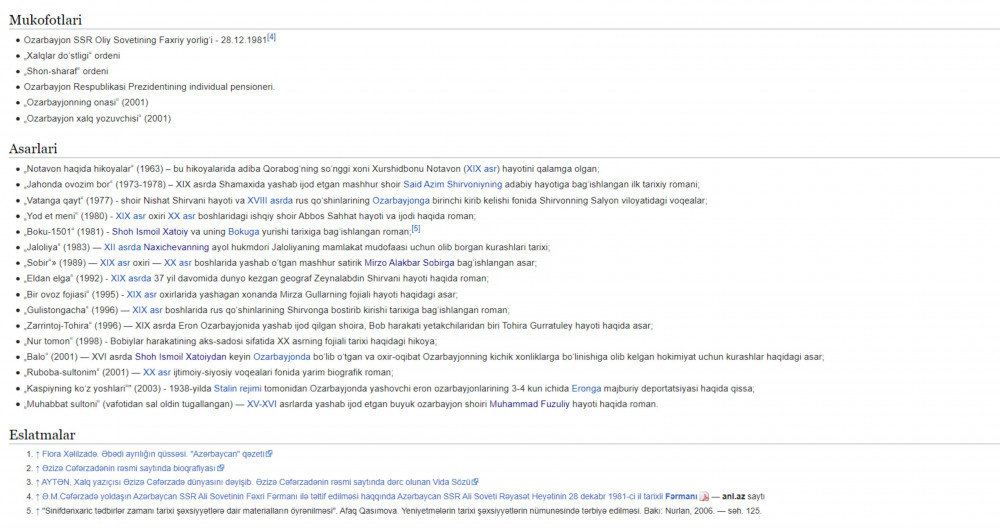The width and height of the screenshot is (1000, 528).
Task: Open Flora Xəlilzadə reference link
Action: pyautogui.click(x=154, y=454)
